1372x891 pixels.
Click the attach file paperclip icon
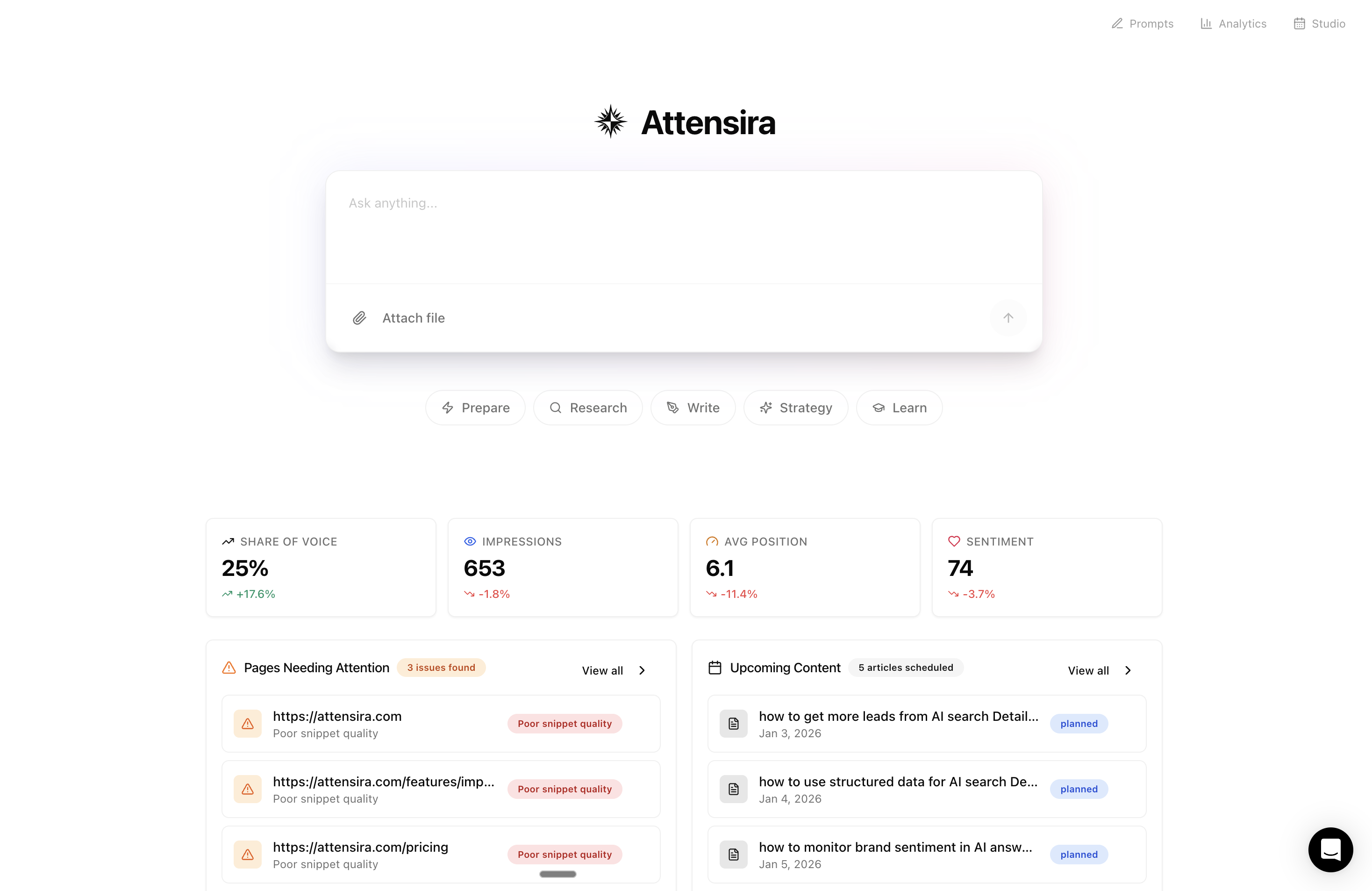(x=359, y=318)
